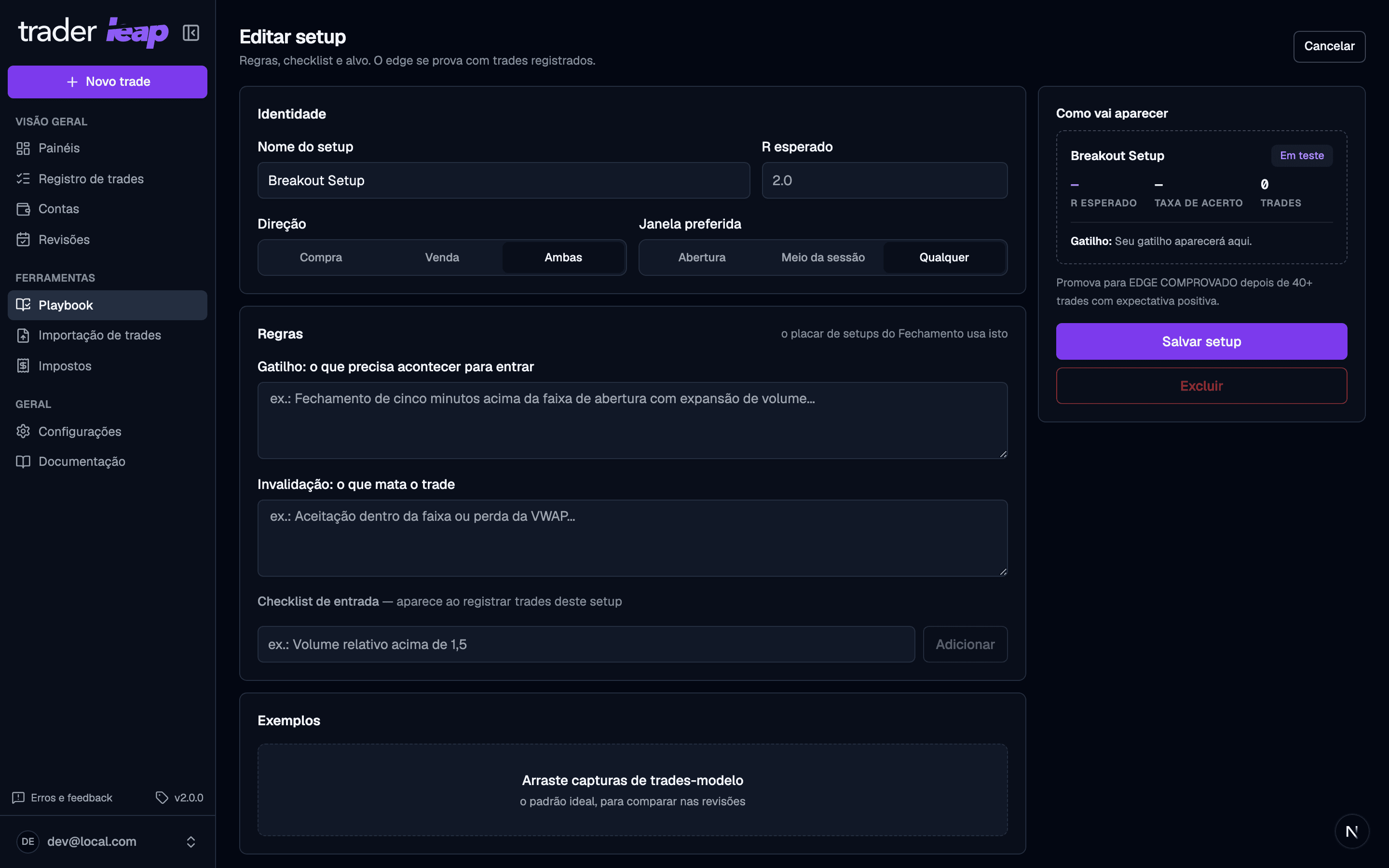Screen dimensions: 1389x868
Task: Click the Revisões calendar icon
Action: (23, 239)
